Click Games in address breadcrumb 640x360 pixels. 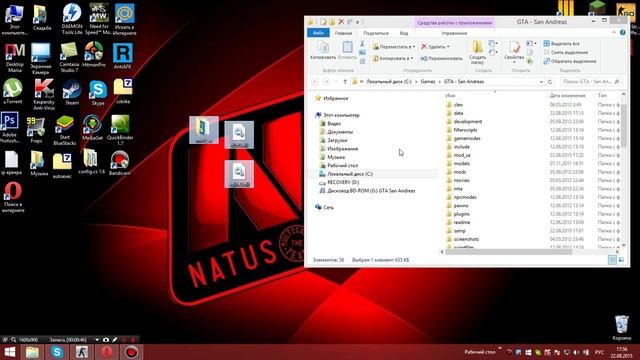[428, 82]
